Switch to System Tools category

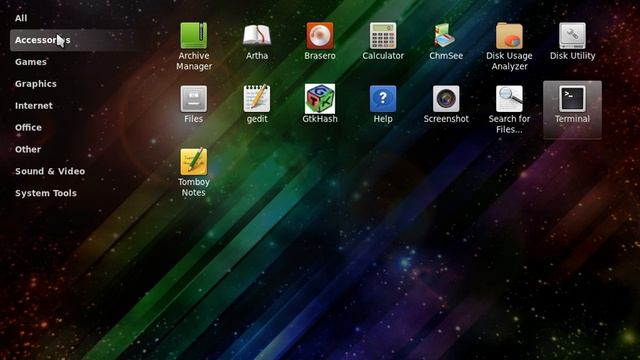46,193
